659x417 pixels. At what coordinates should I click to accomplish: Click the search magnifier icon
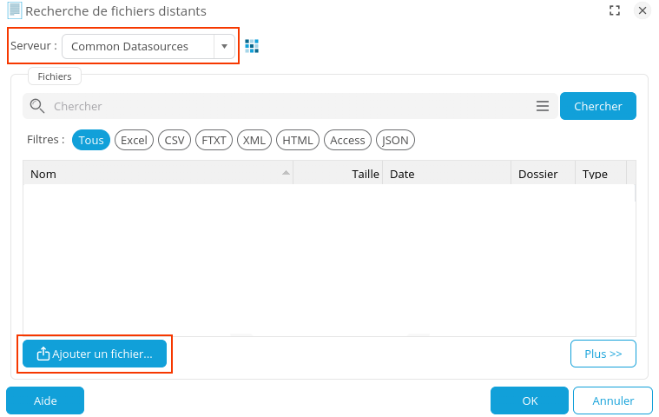pyautogui.click(x=37, y=106)
